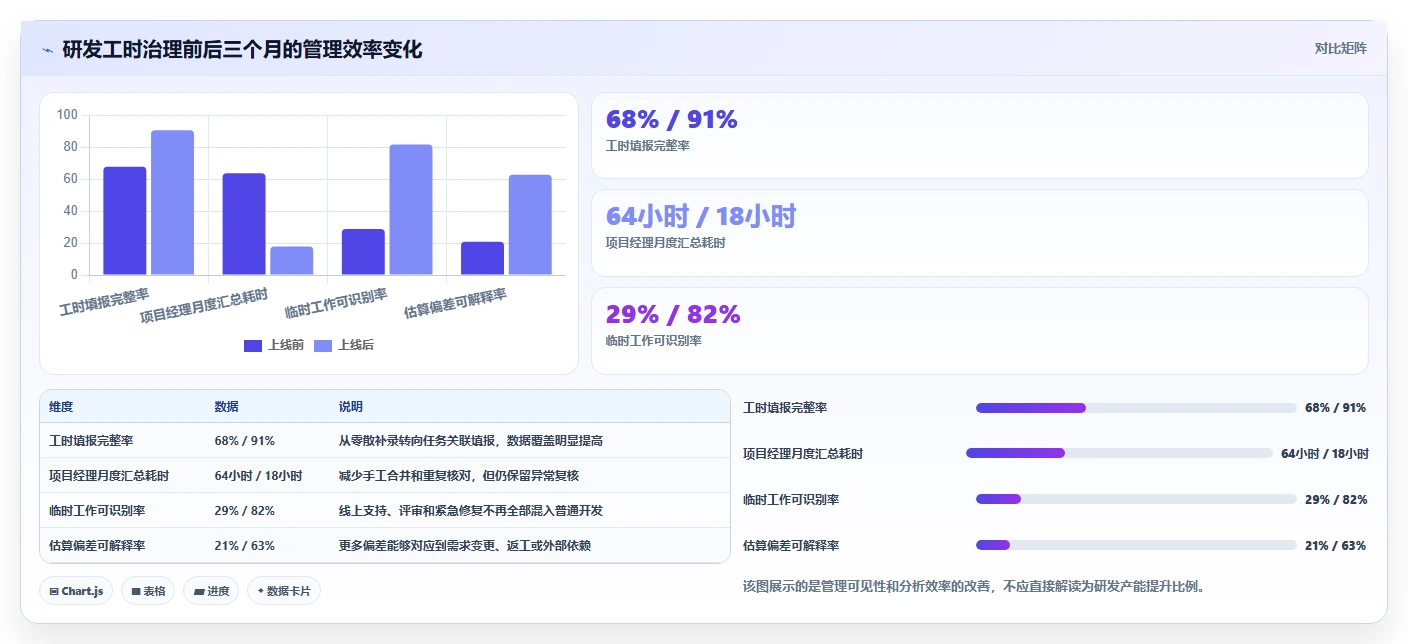Select the 64小时 / 18小时 data card value
Screen dimensions: 1408x644
[701, 216]
